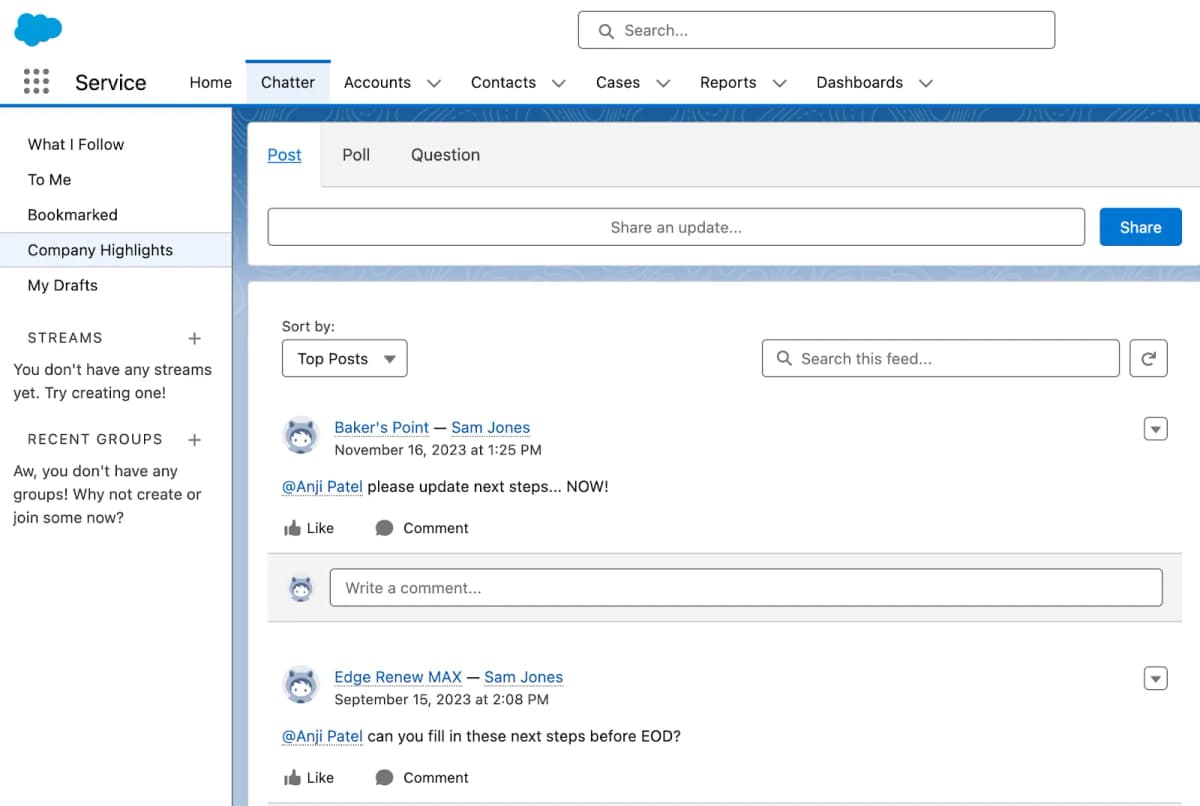Click the Search this feed field
The height and width of the screenshot is (806, 1200).
(941, 359)
